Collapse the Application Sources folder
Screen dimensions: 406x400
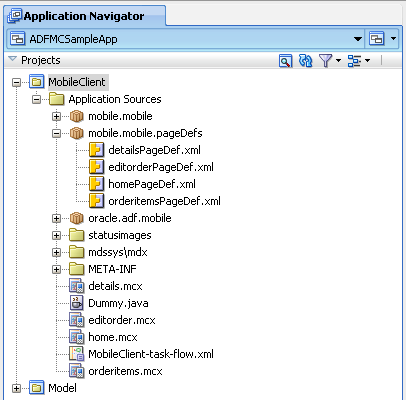tap(36, 99)
